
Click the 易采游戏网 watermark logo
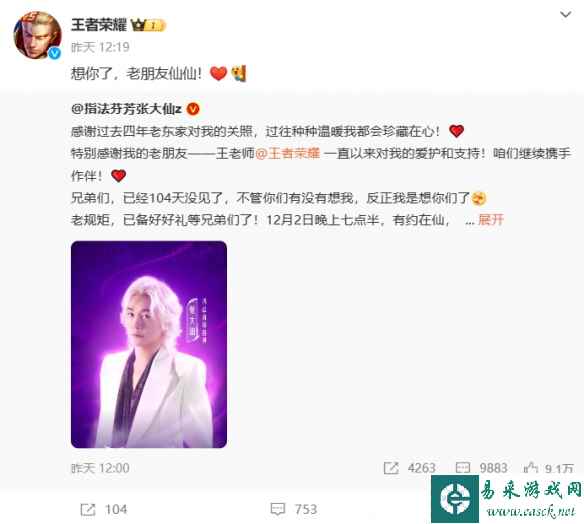tap(507, 499)
